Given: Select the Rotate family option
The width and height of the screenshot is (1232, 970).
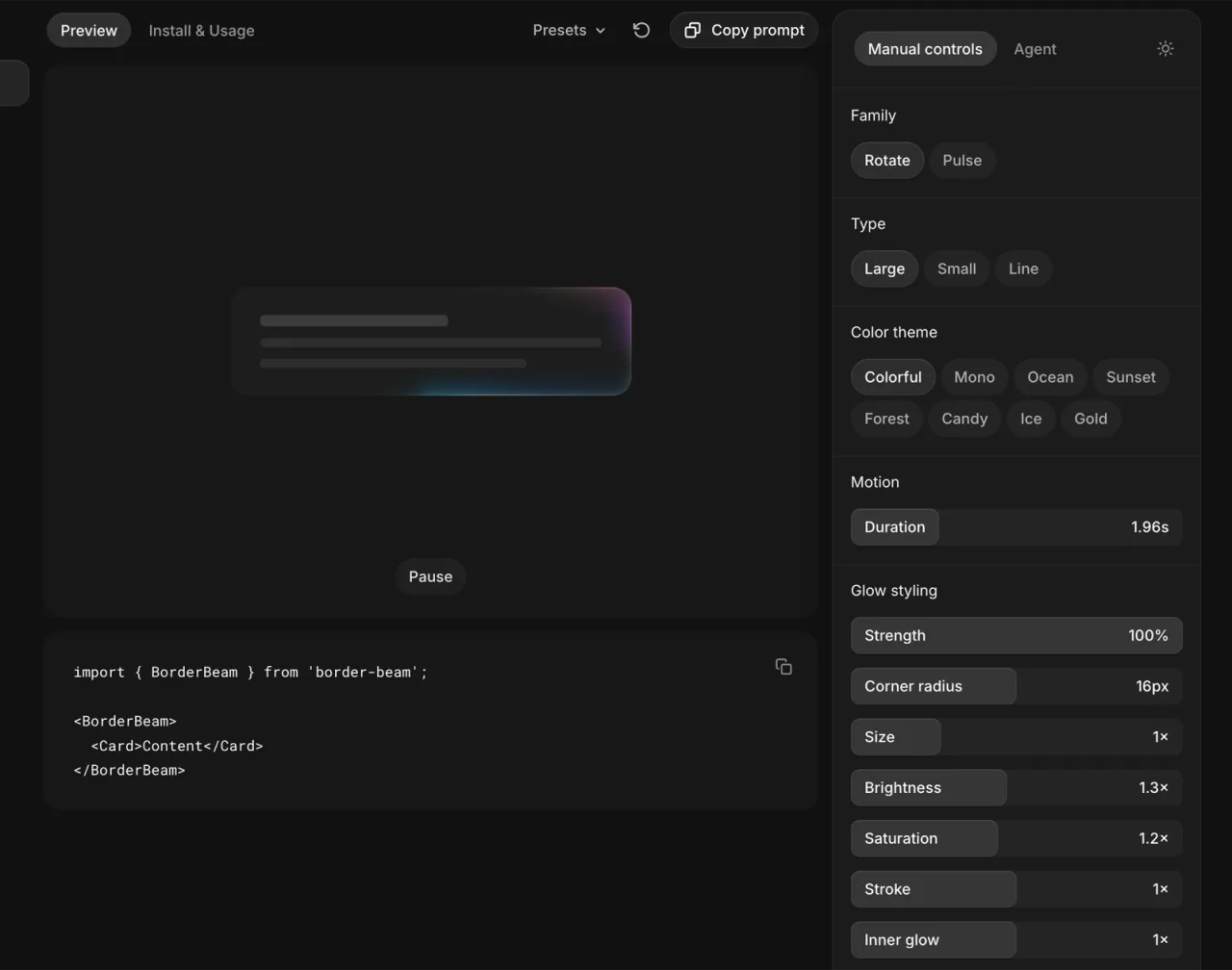Looking at the screenshot, I should [x=887, y=161].
